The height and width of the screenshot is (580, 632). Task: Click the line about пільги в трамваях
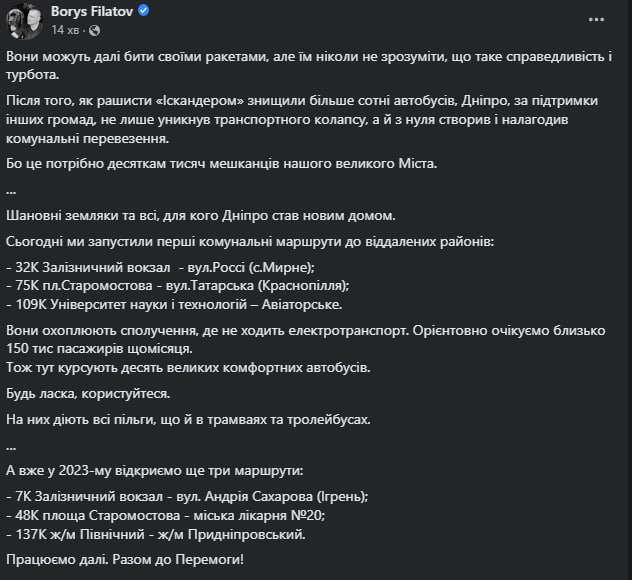tap(188, 420)
